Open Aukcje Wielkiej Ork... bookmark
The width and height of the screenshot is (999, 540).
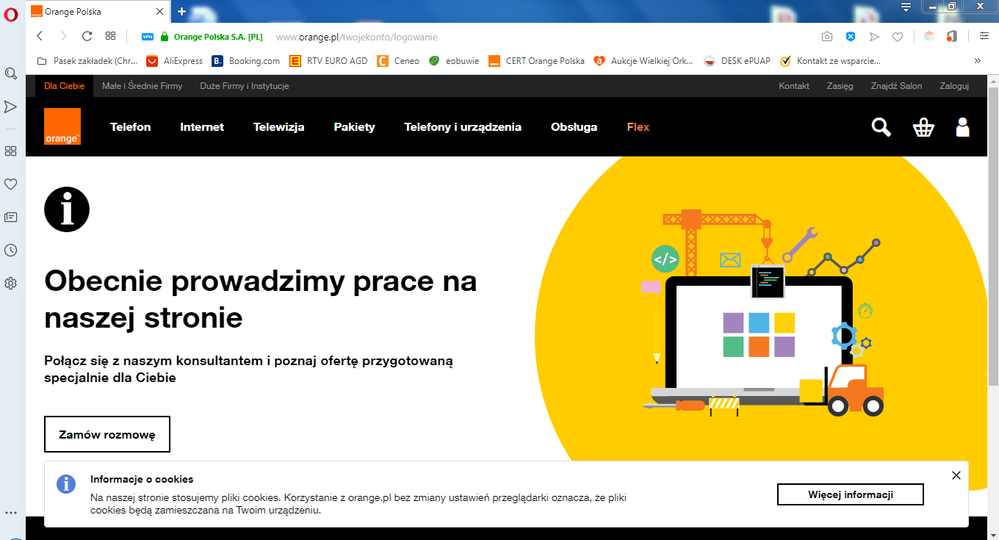[x=643, y=61]
